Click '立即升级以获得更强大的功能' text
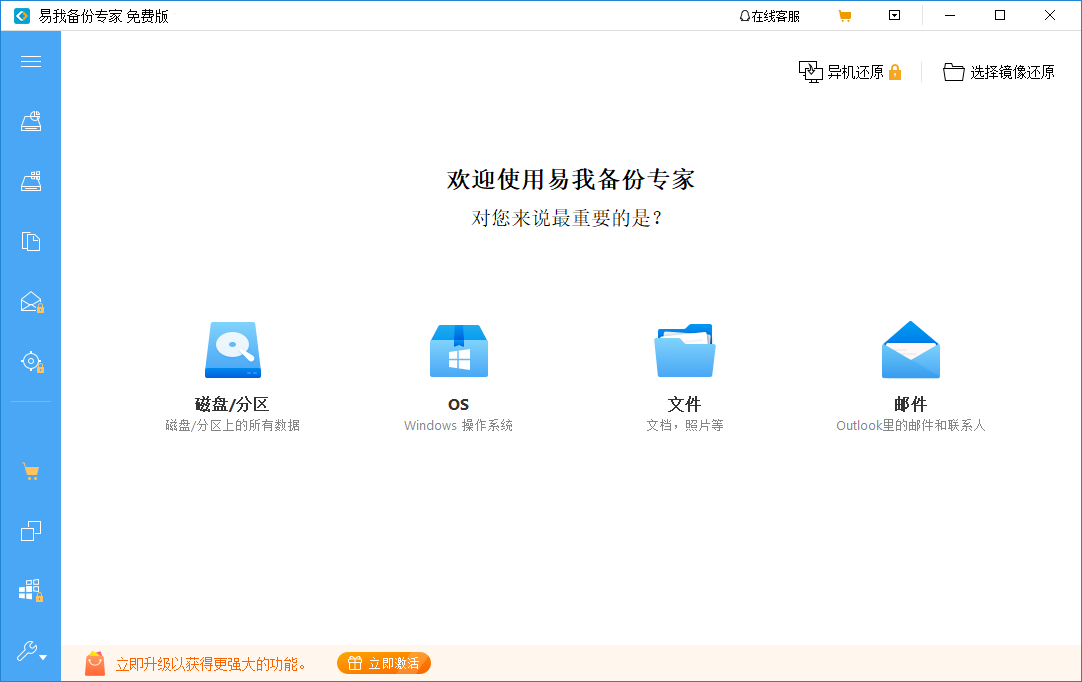 [210, 664]
